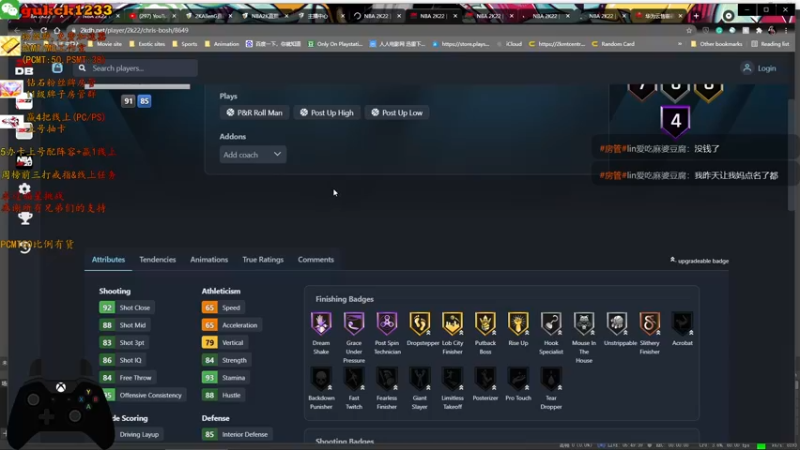Click the search magnifier icon
This screenshot has width=800, height=450.
82,68
